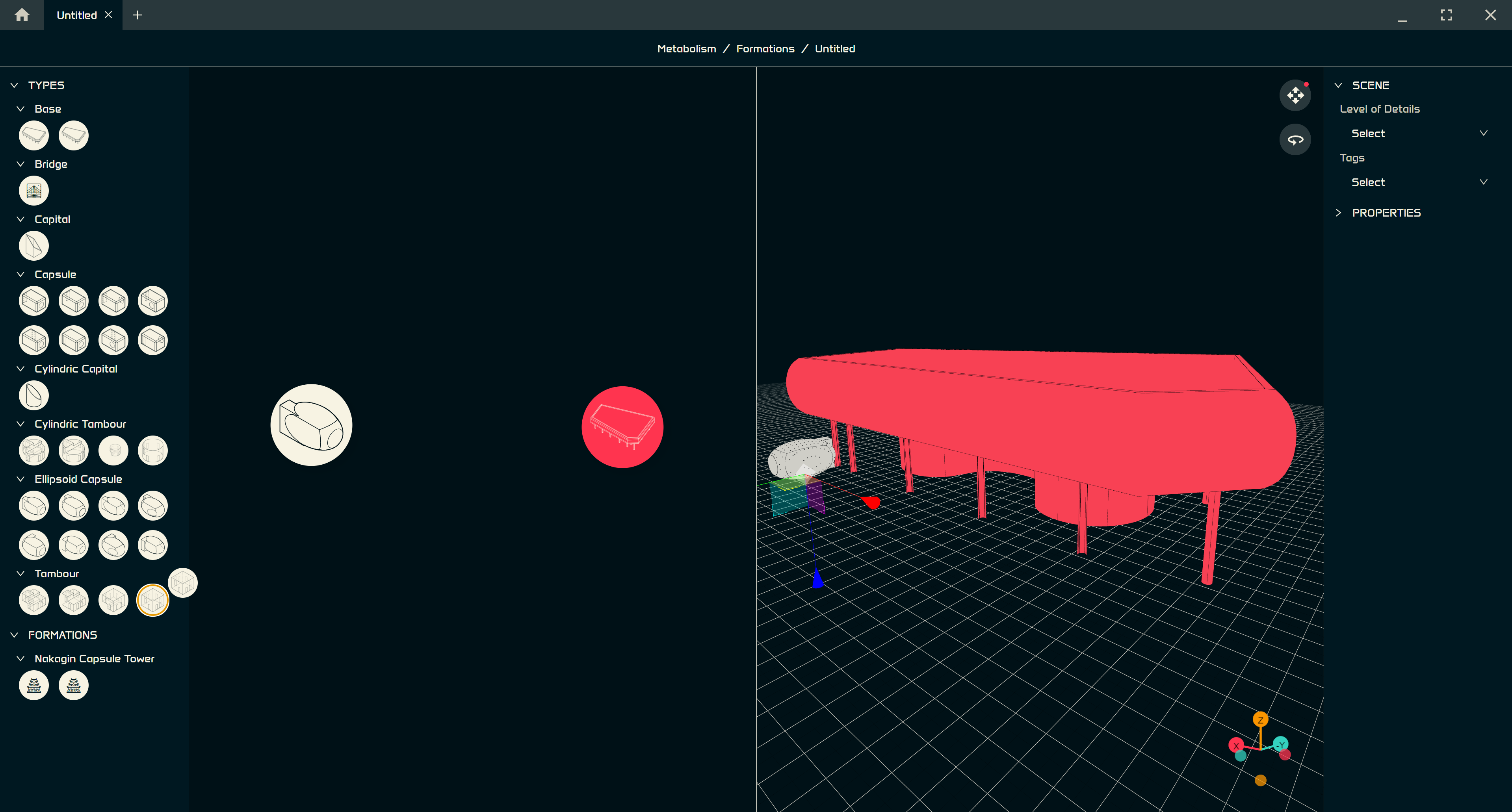
Task: Click the ellipsoid capsule node in the graph
Action: [x=311, y=425]
